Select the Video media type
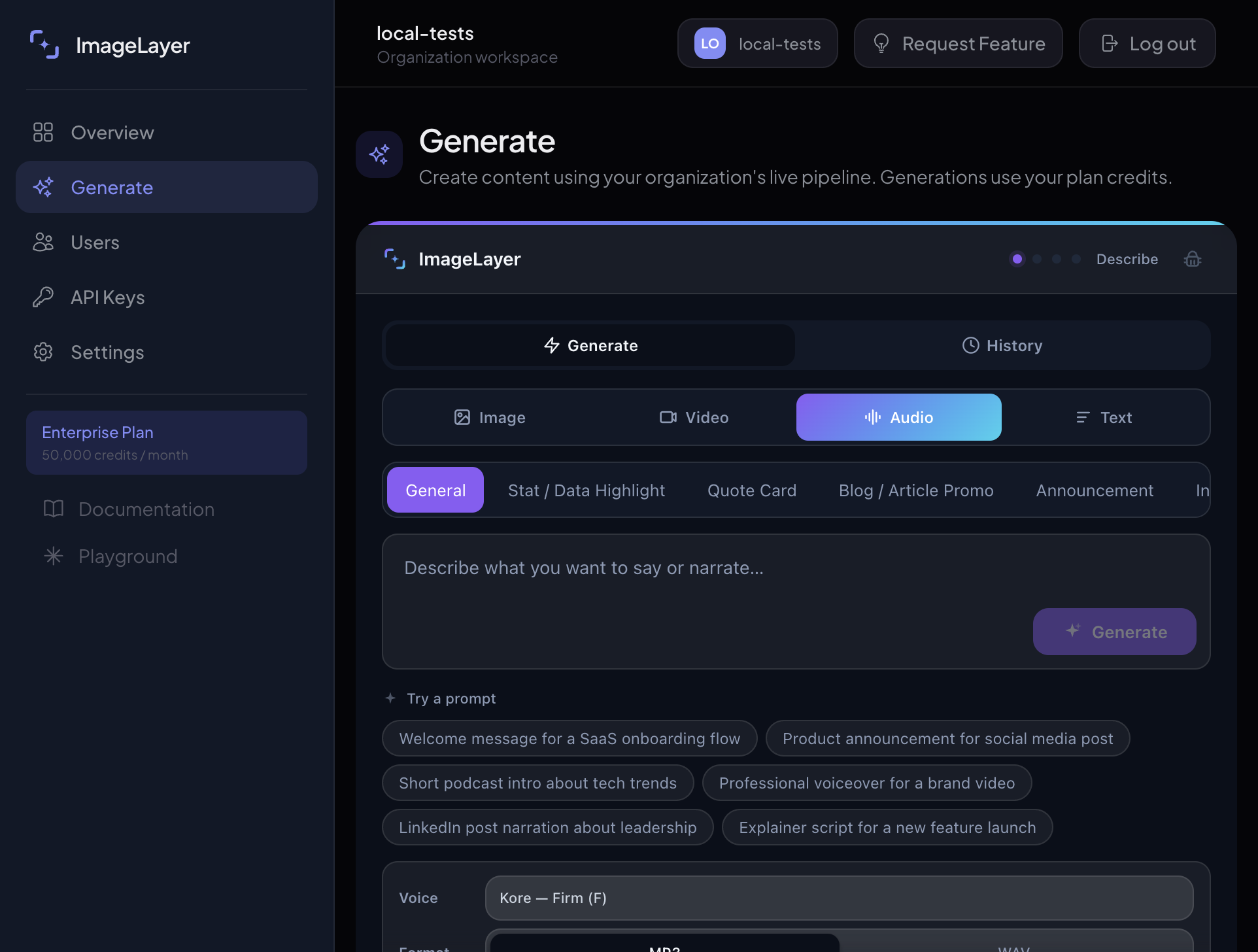Image resolution: width=1258 pixels, height=952 pixels. point(694,417)
